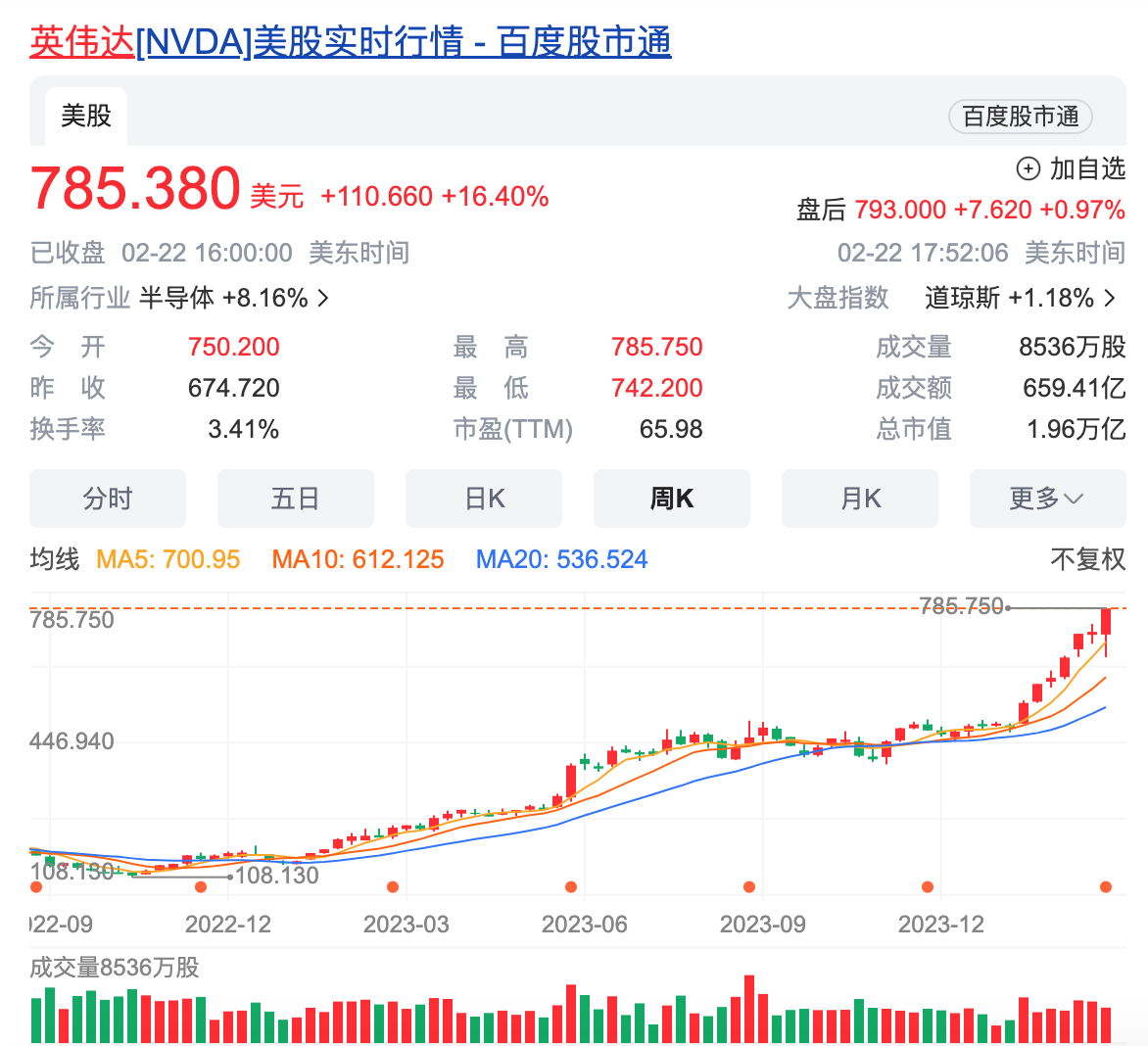Switch to the 五日 chart view
Screen dimensions: 1148x1046
tap(295, 499)
